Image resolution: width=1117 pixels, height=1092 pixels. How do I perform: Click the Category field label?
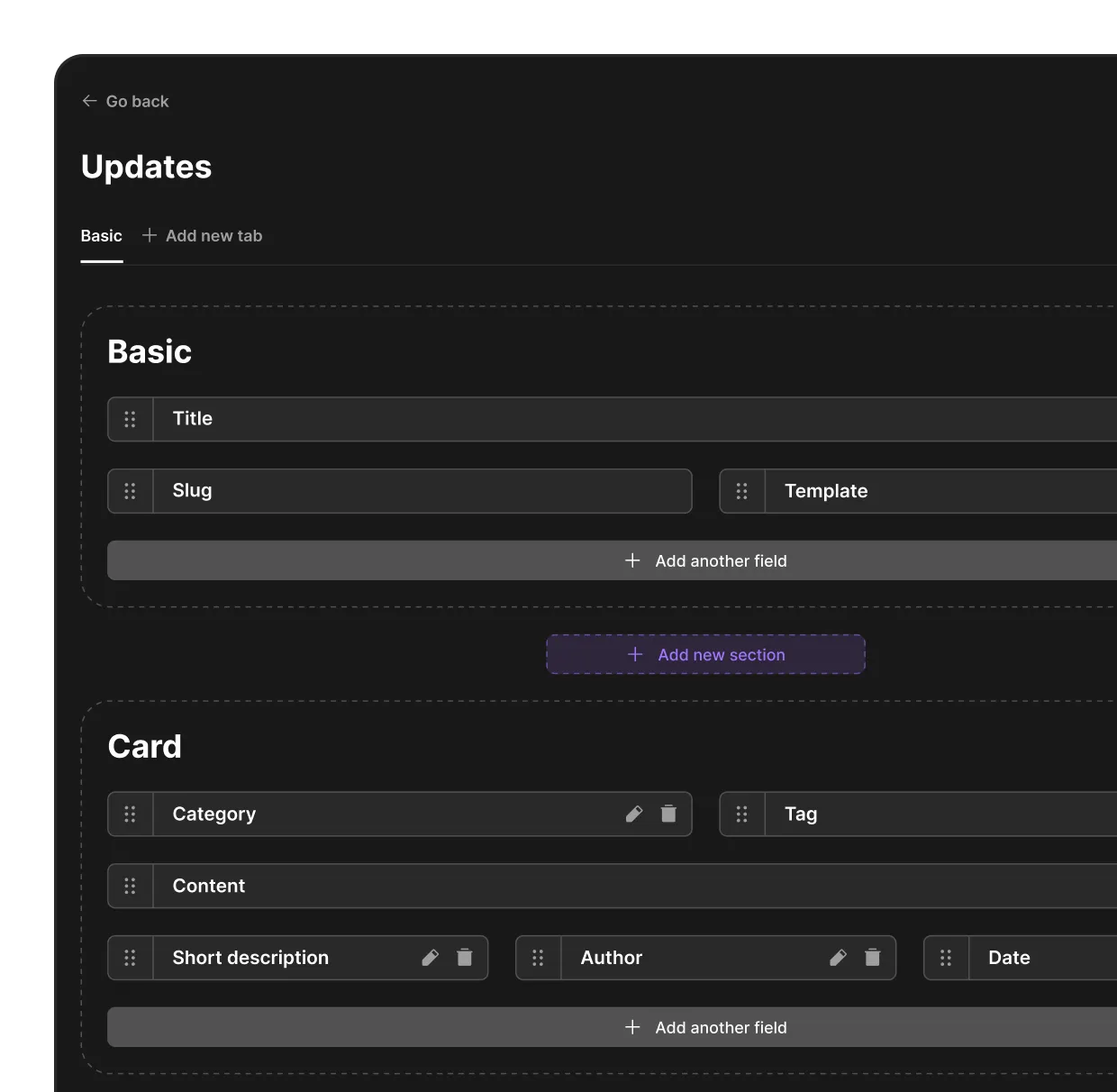[214, 814]
